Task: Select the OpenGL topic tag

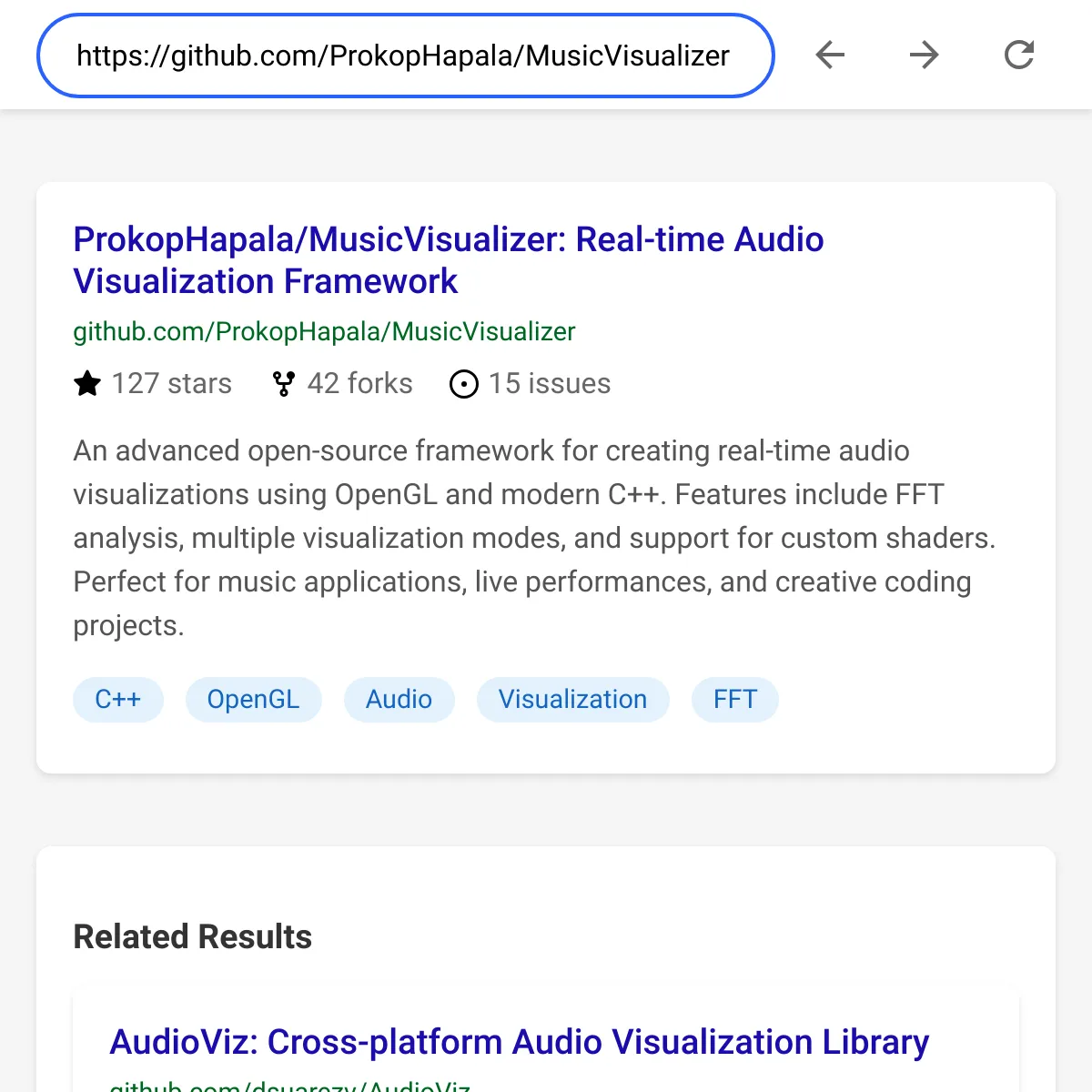Action: point(253,700)
